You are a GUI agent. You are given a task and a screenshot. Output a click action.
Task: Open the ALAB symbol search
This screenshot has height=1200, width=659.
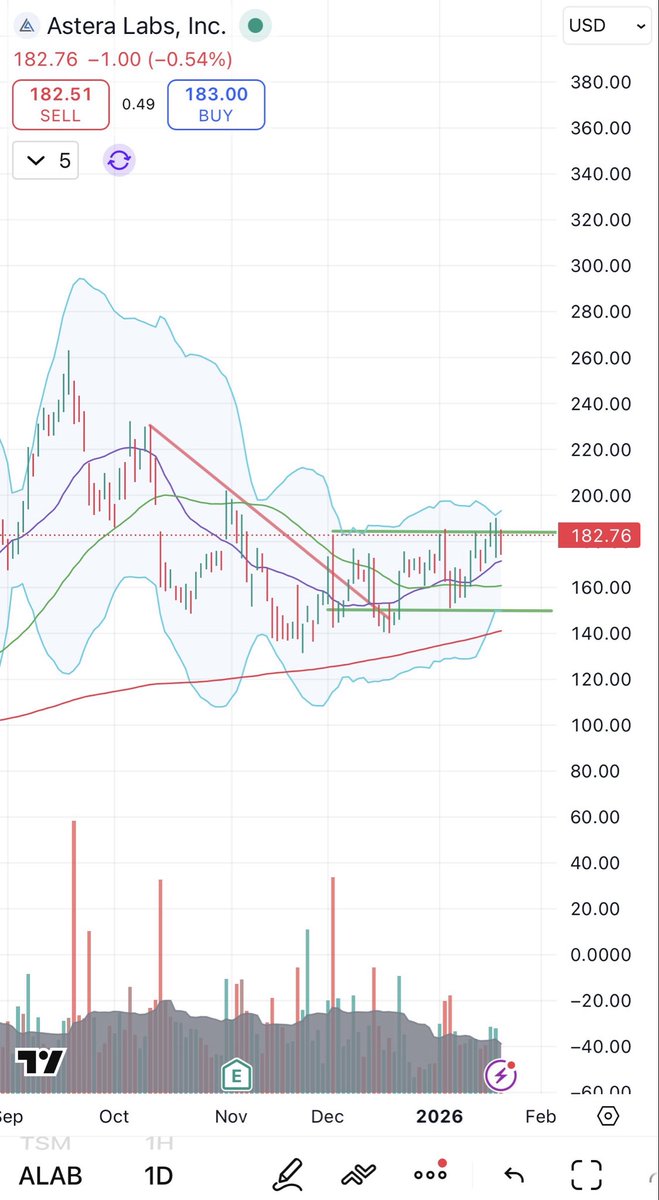point(50,1175)
